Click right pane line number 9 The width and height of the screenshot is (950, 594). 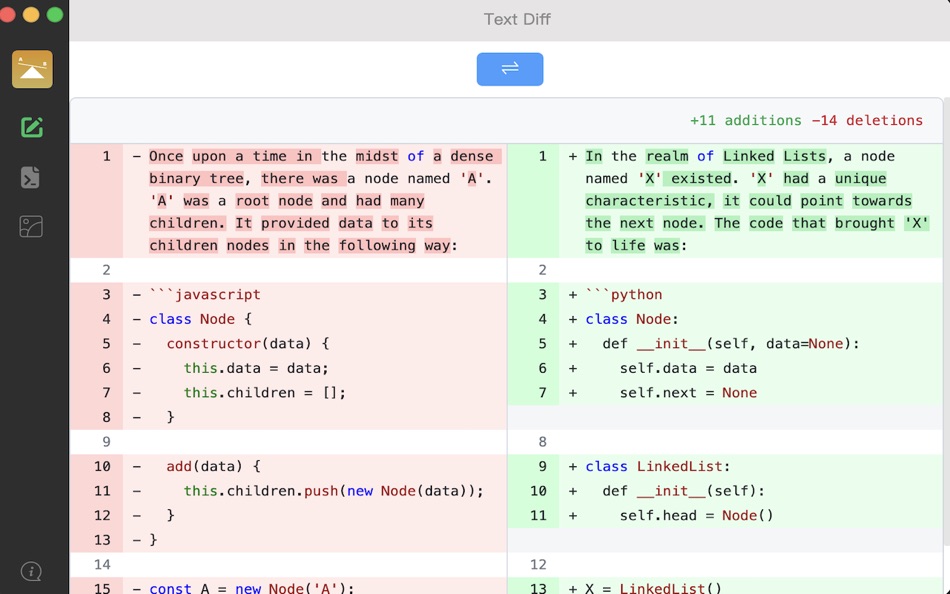(x=542, y=466)
